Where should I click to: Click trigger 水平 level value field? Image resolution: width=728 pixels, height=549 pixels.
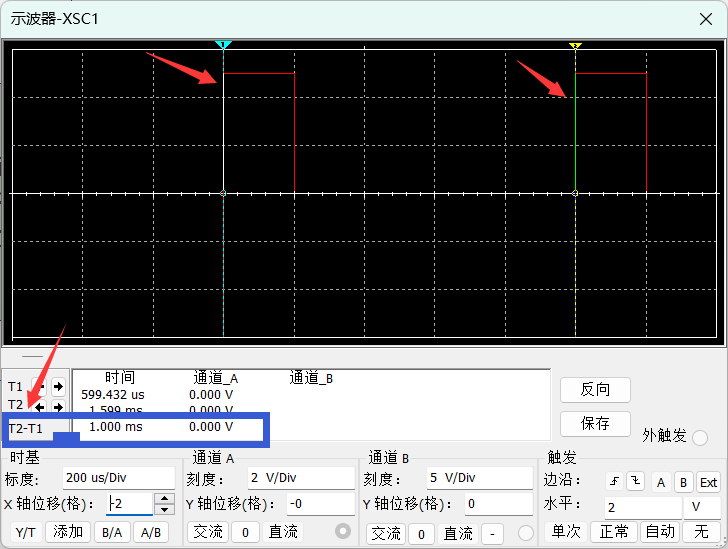coord(643,507)
